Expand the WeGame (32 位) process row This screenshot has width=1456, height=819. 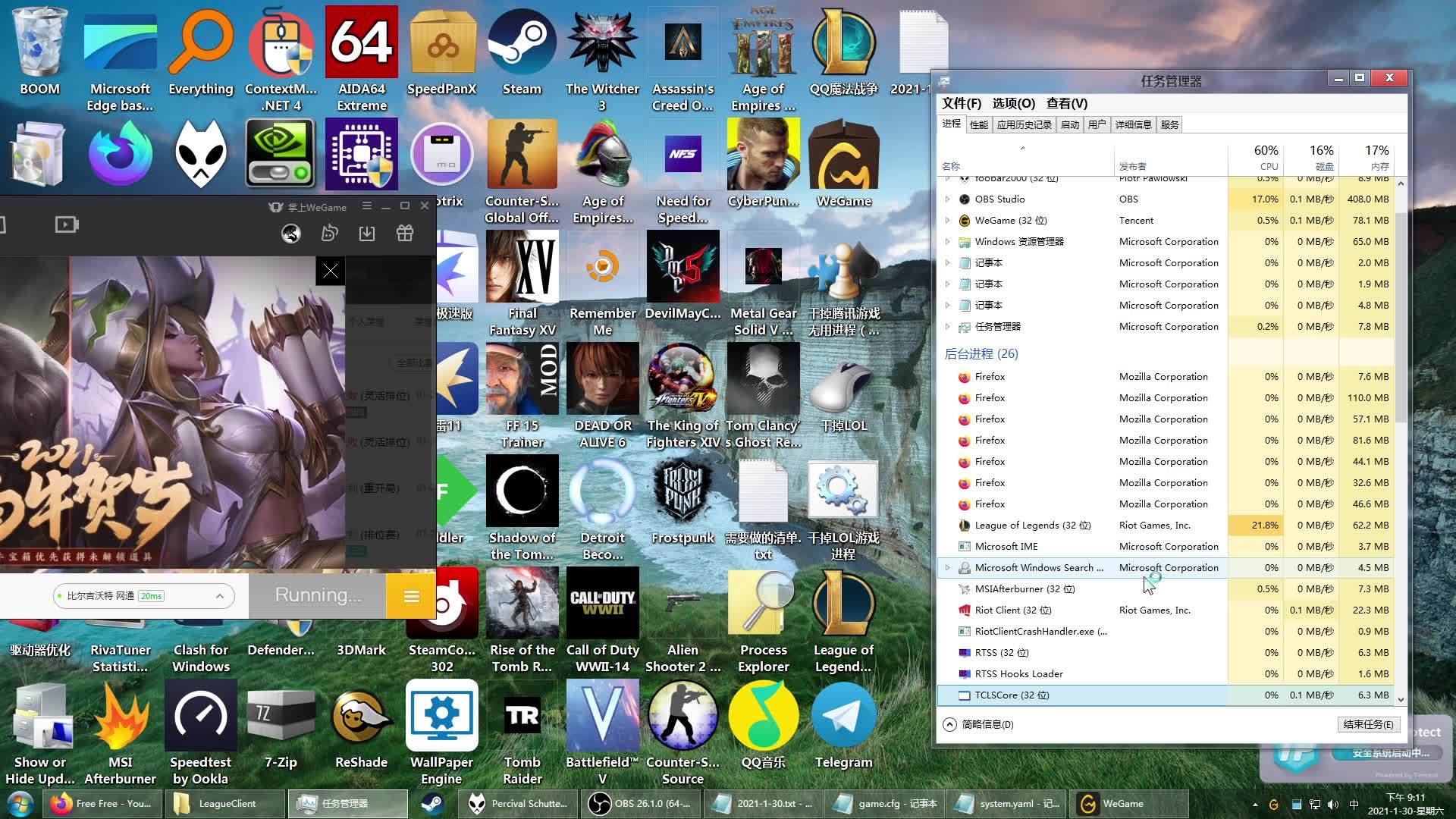(x=947, y=221)
